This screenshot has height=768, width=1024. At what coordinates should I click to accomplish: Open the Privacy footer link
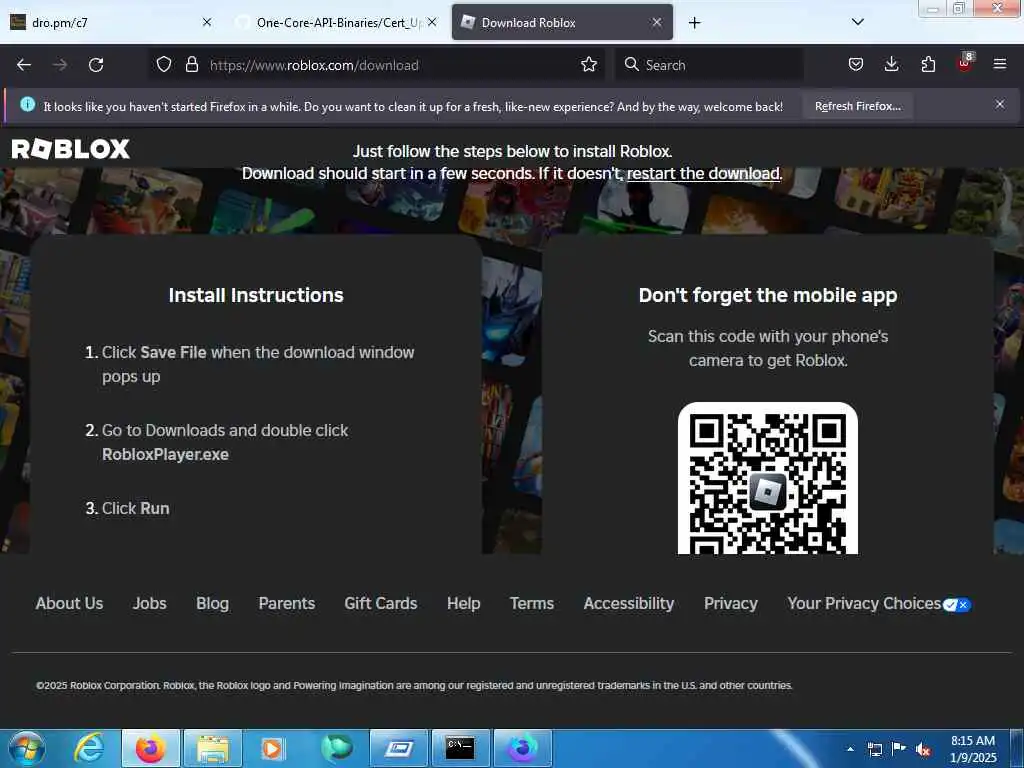731,603
